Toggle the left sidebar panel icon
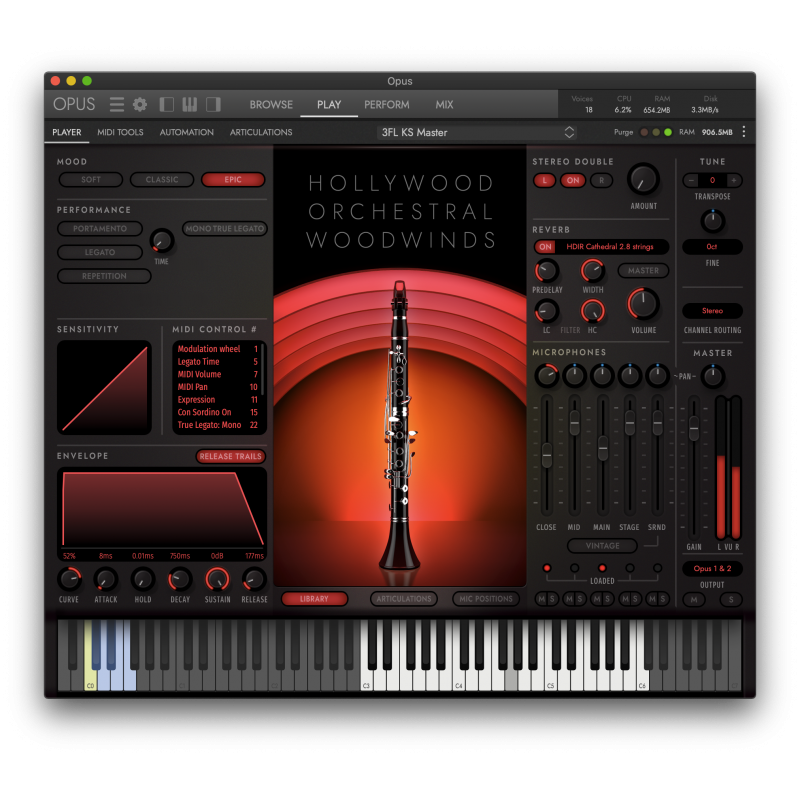Image resolution: width=800 pixels, height=800 pixels. 166,105
